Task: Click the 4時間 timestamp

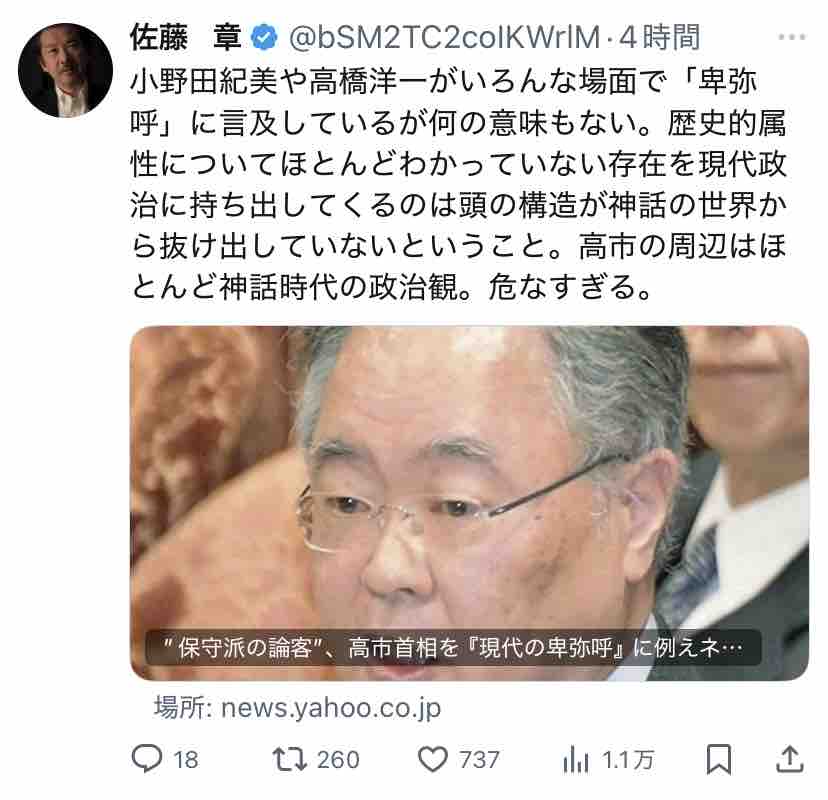Action: (659, 38)
